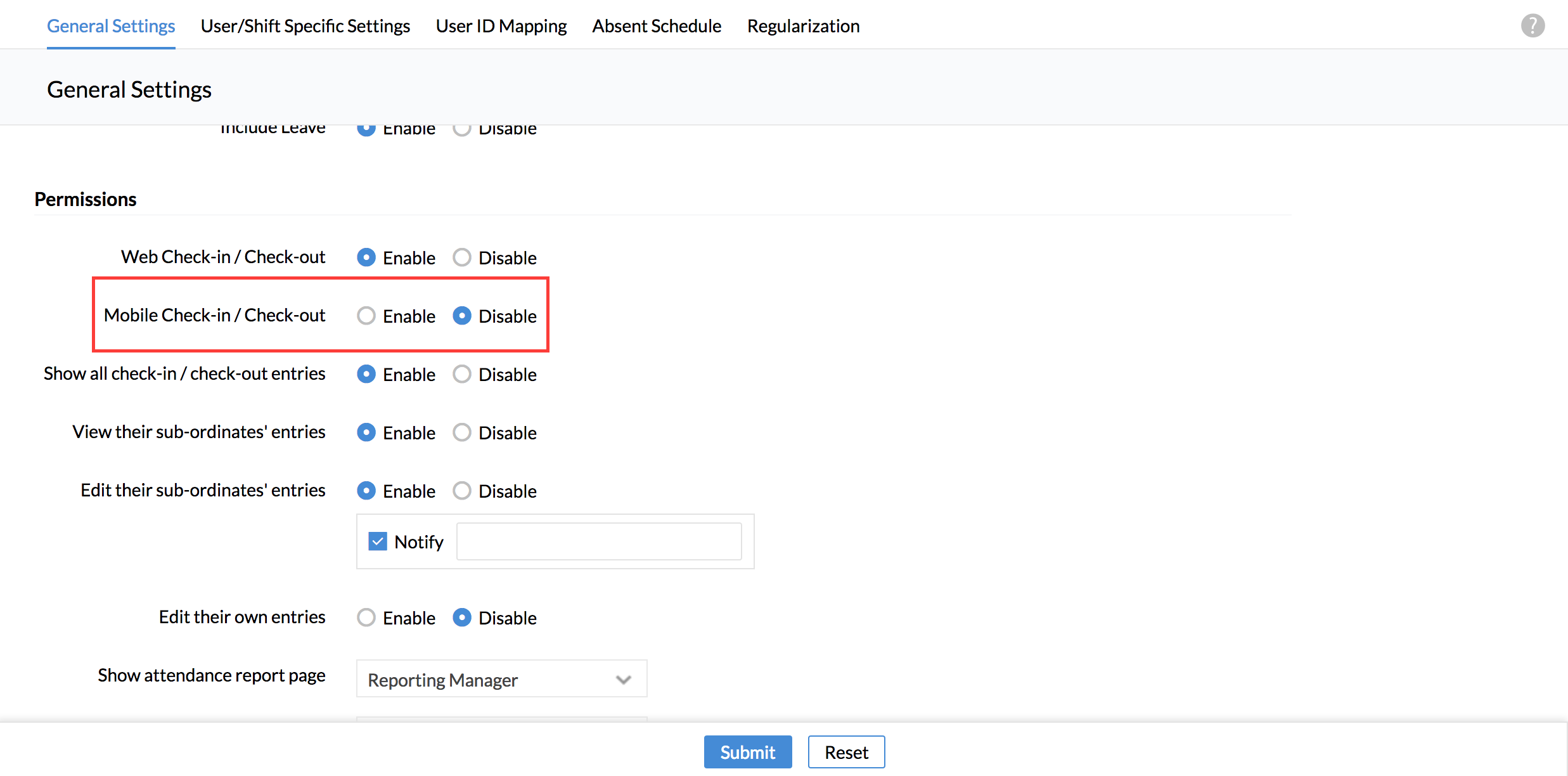
Task: Disable Show all check-in/check-out entries
Action: [x=462, y=374]
